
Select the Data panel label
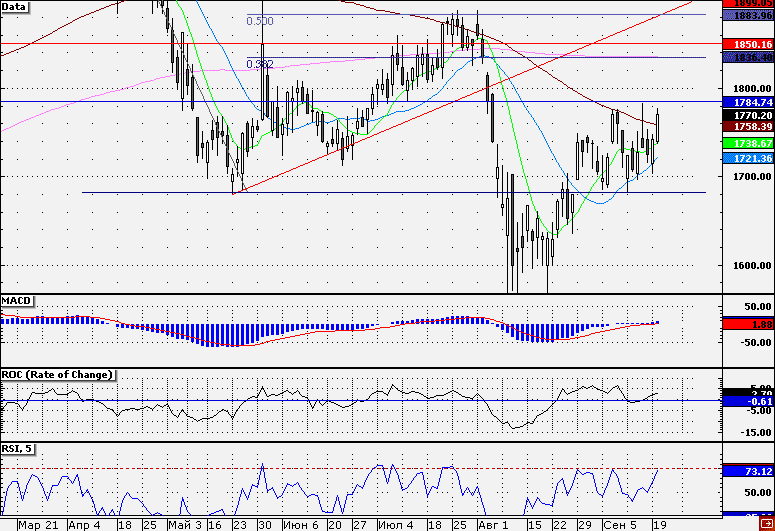(15, 6)
